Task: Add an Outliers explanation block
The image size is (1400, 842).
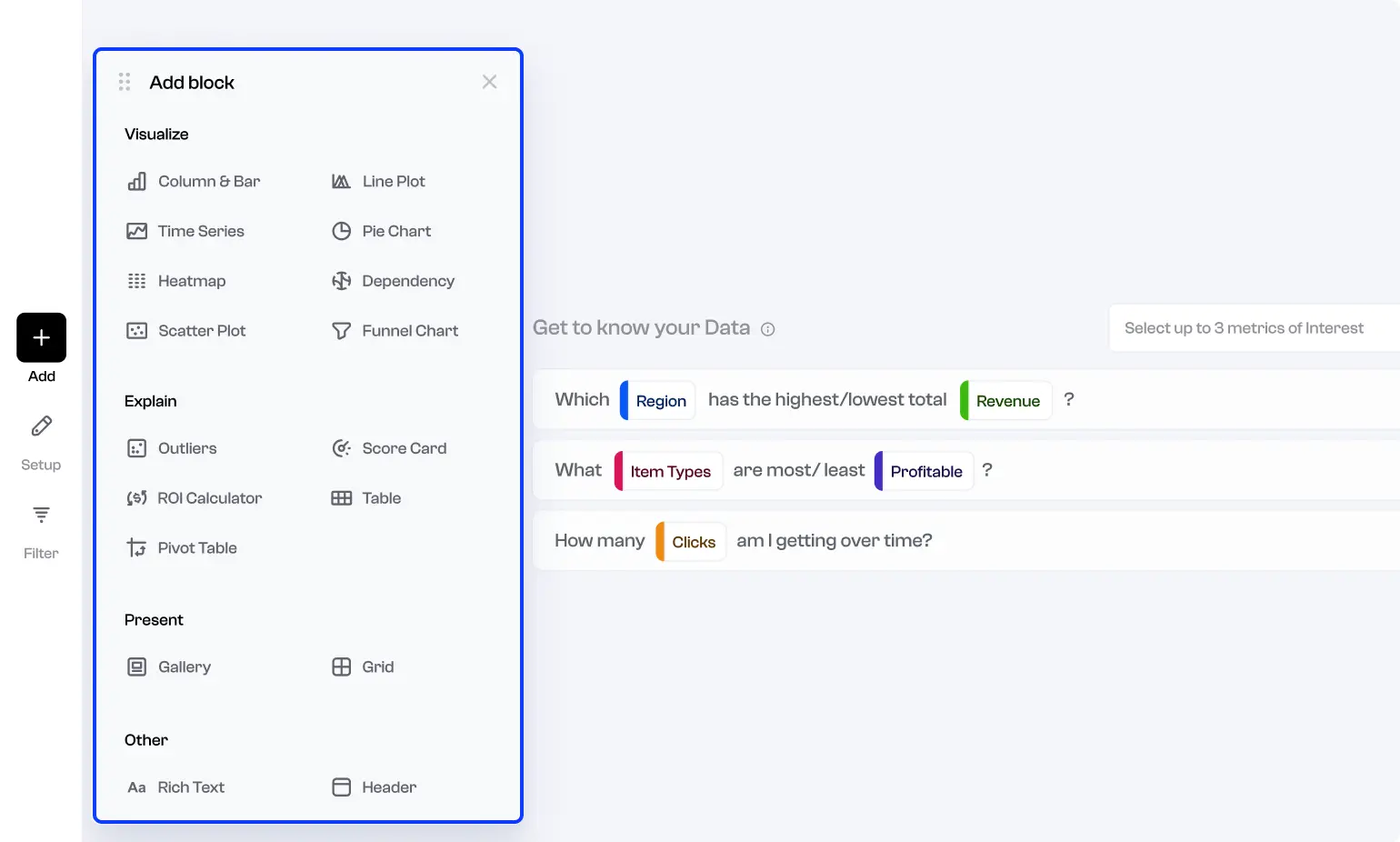Action: pos(187,448)
